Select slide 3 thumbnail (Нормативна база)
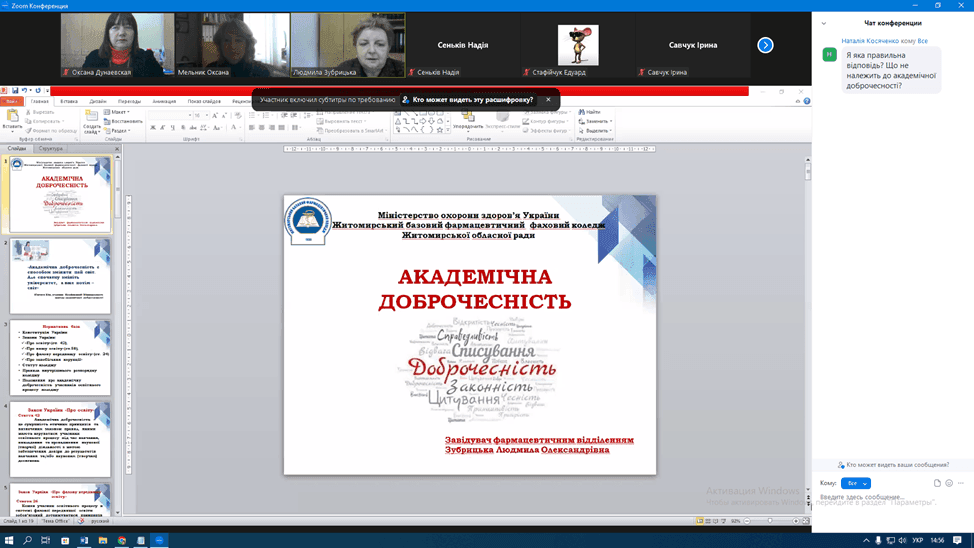974x548 pixels. 60,358
